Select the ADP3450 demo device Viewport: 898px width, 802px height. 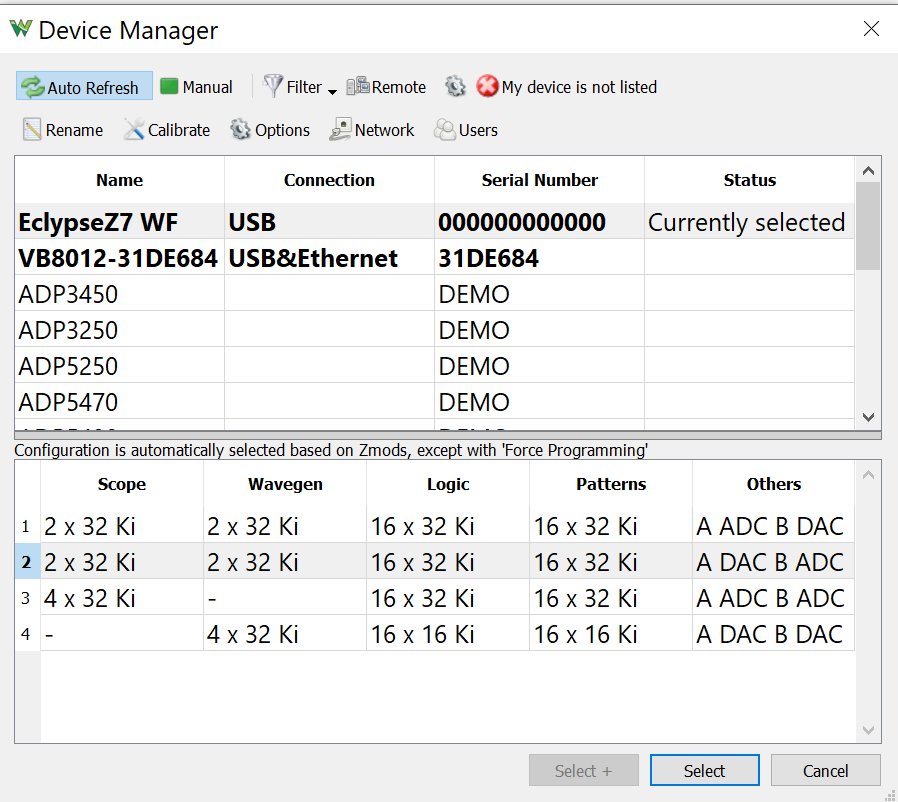pos(434,294)
